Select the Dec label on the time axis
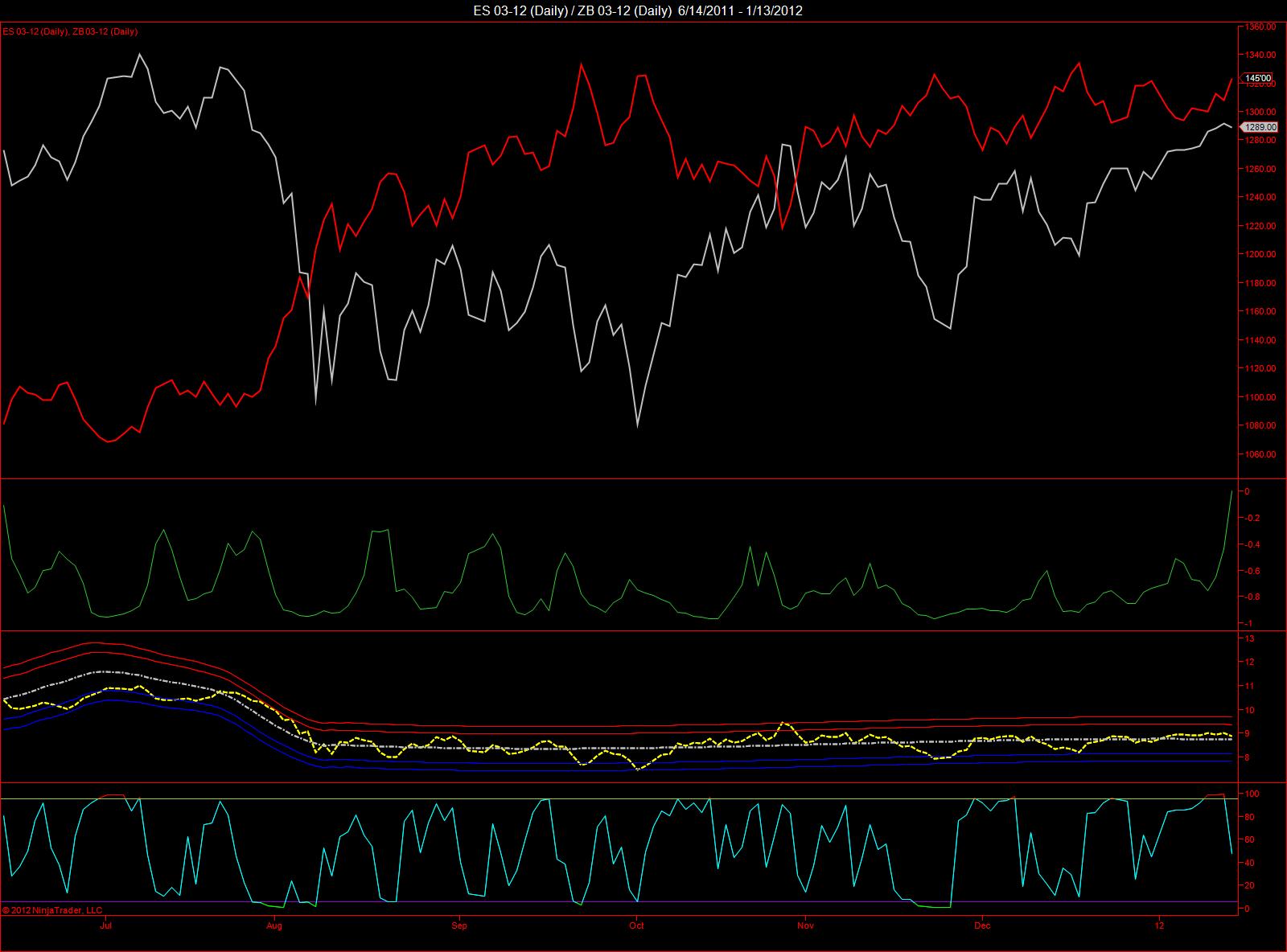This screenshot has height=952, width=1287. 981,925
